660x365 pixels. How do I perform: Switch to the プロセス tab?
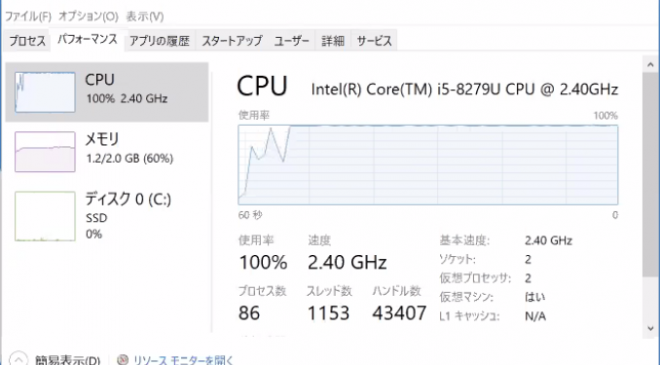[x=27, y=41]
